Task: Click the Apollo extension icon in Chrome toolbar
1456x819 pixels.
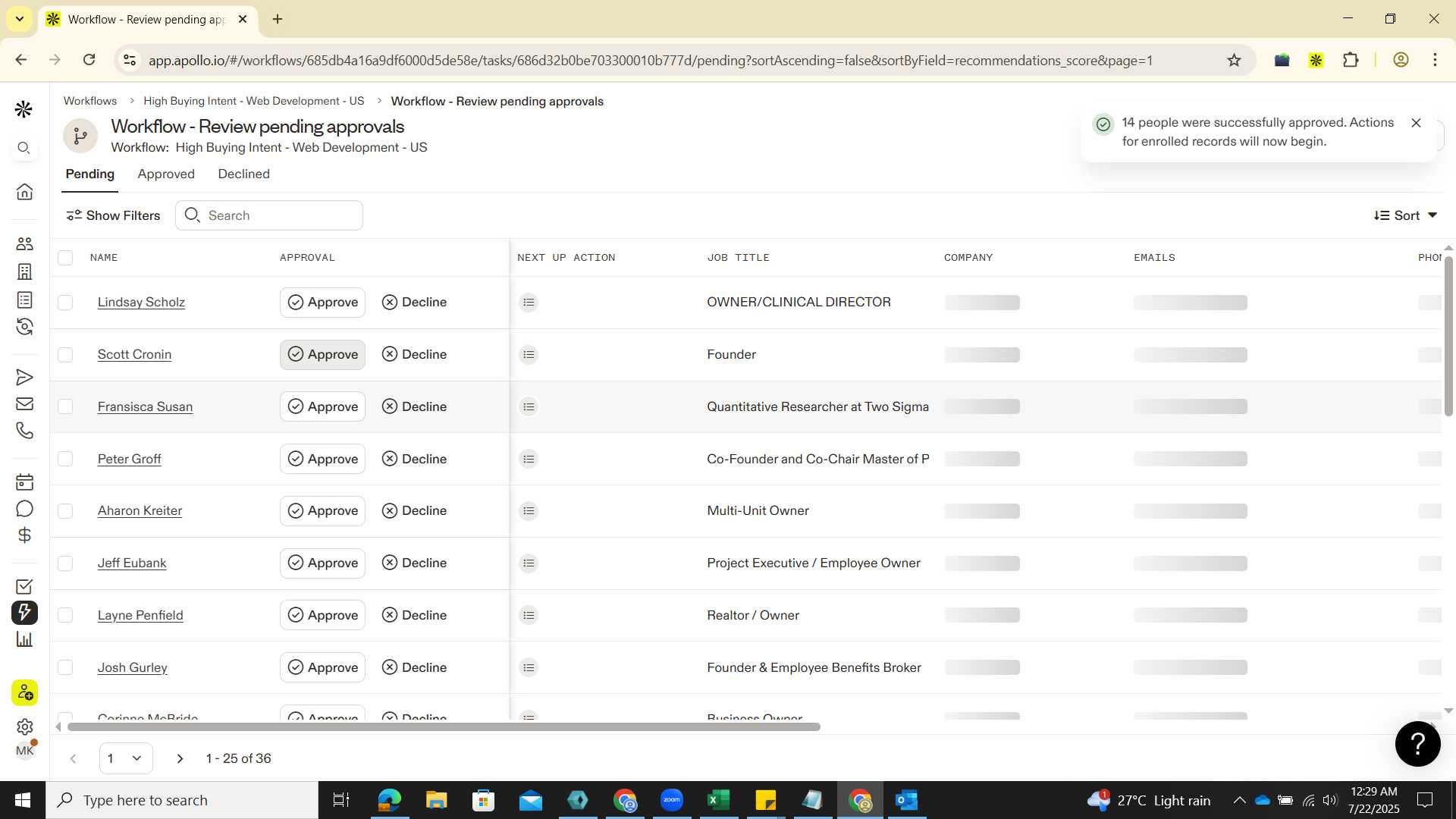Action: coord(1316,60)
